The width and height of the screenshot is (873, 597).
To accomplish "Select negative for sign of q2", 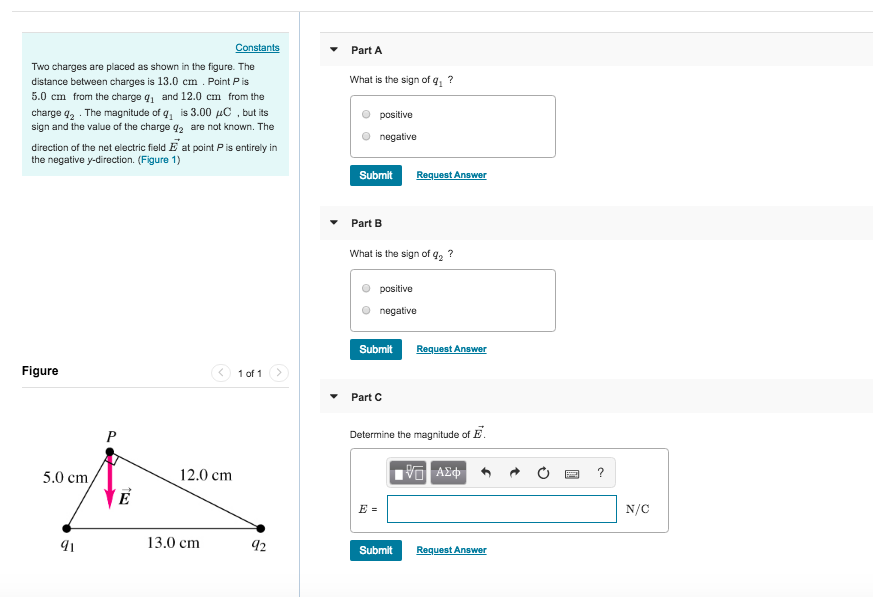I will tap(366, 310).
